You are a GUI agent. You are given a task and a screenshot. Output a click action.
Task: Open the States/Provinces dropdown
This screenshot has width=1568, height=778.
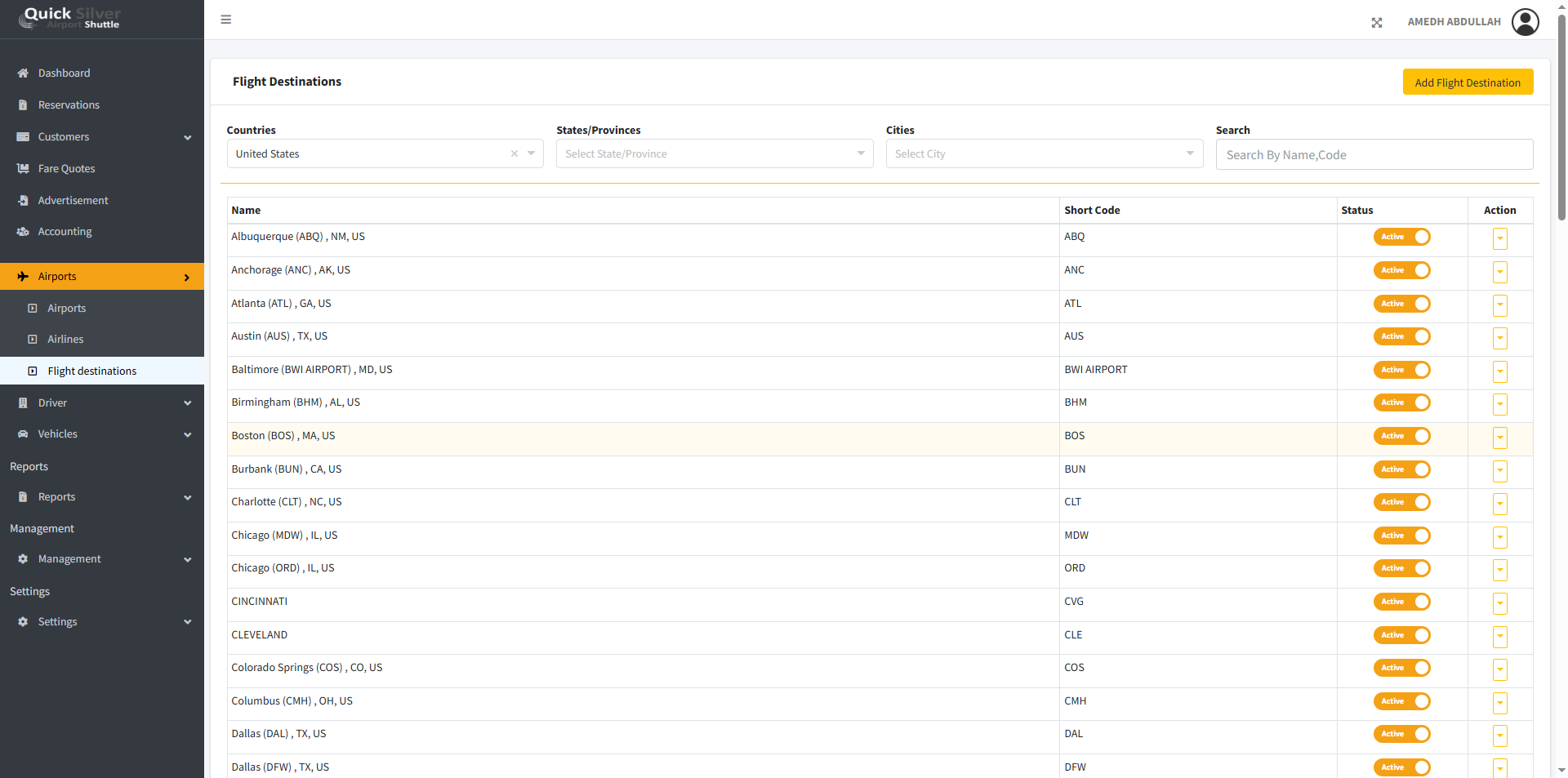(714, 153)
